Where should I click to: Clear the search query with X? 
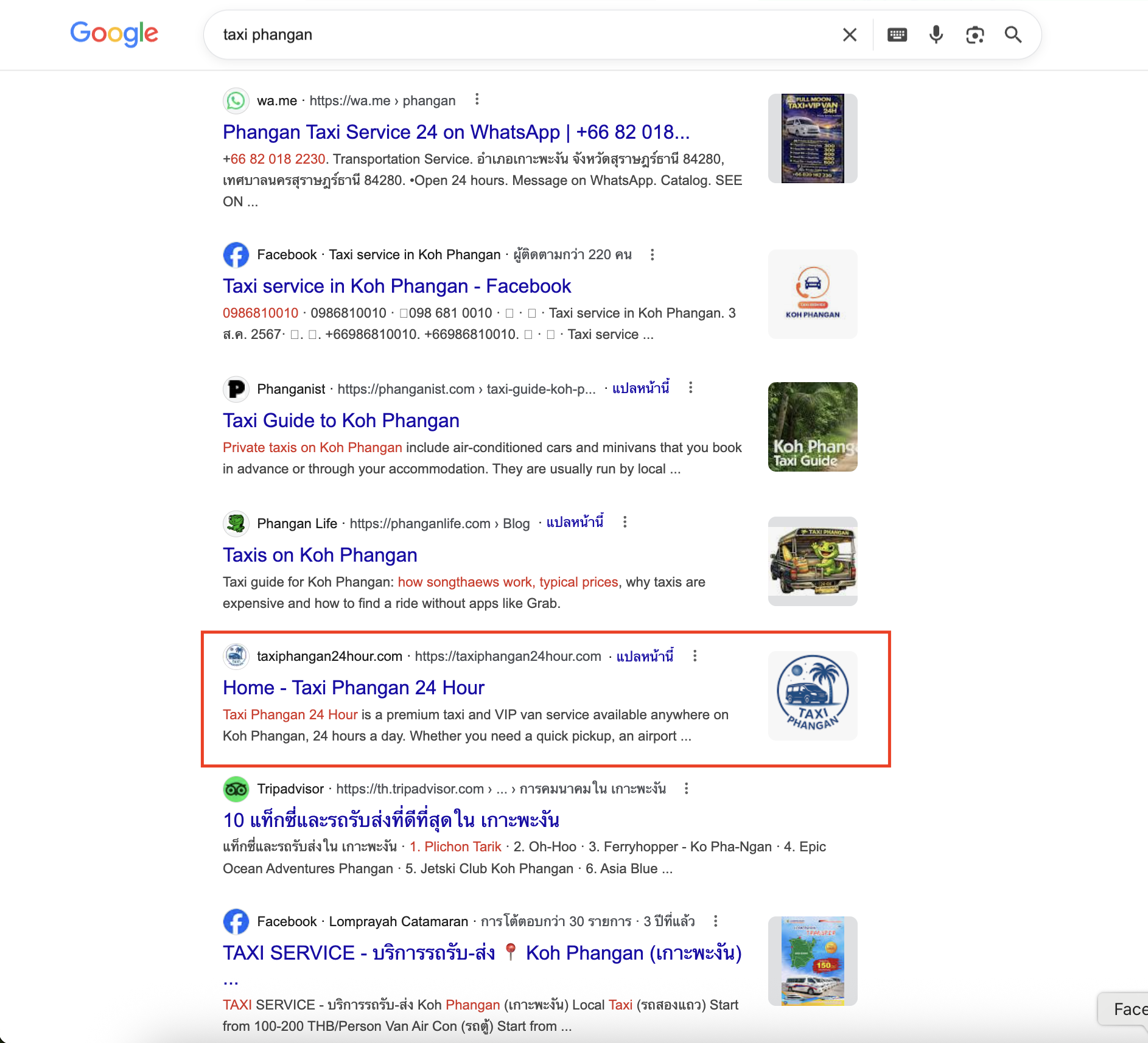click(x=850, y=35)
